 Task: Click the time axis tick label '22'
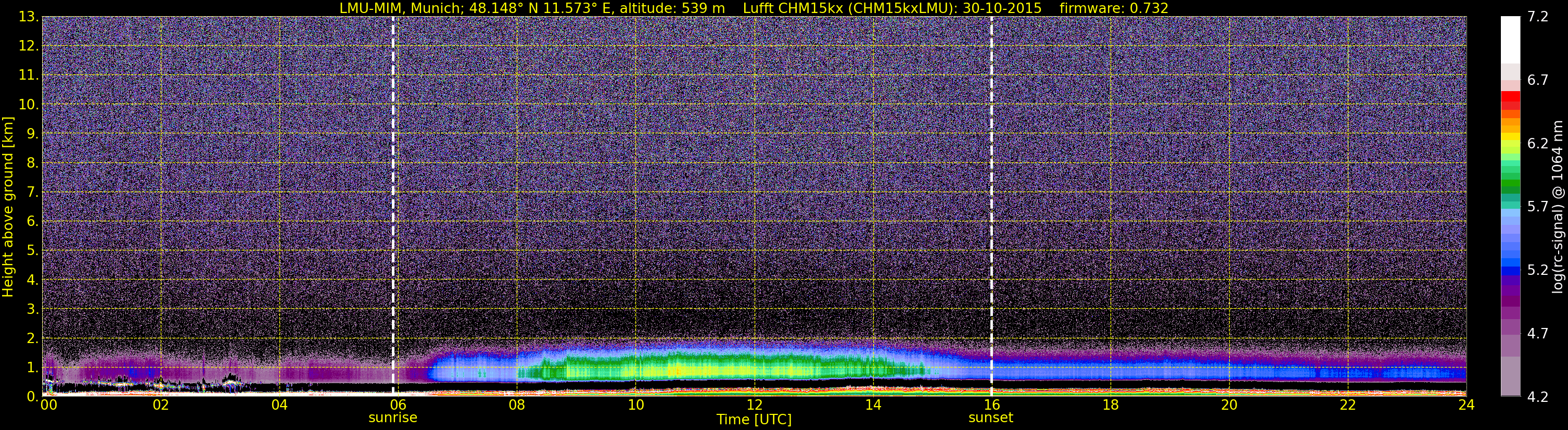point(1348,405)
